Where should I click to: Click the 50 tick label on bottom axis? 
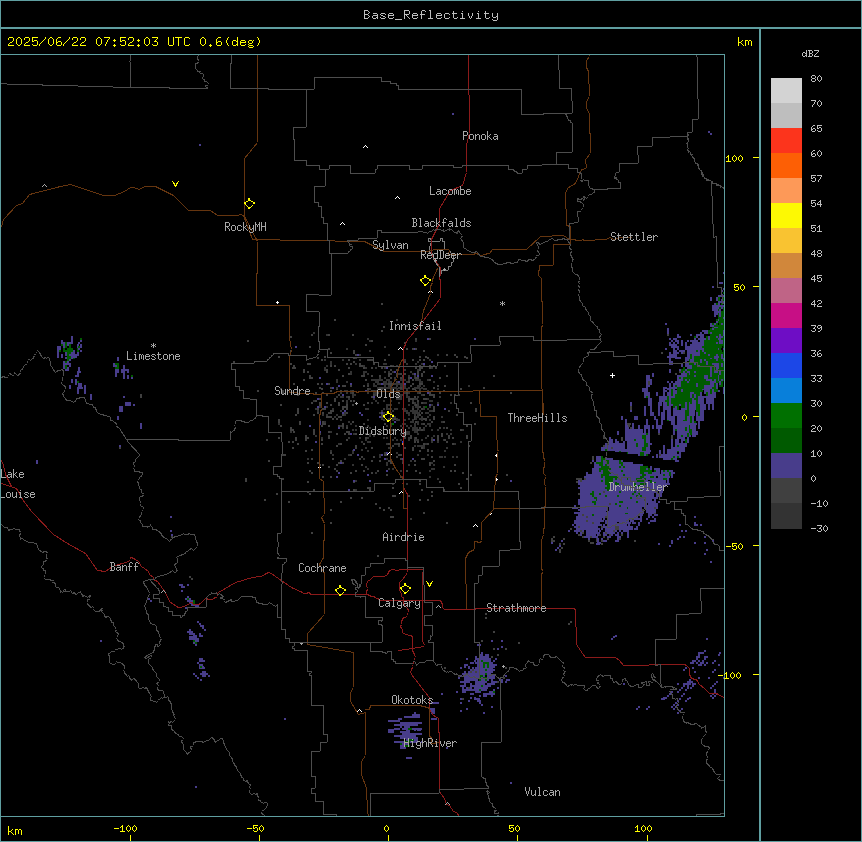point(514,828)
